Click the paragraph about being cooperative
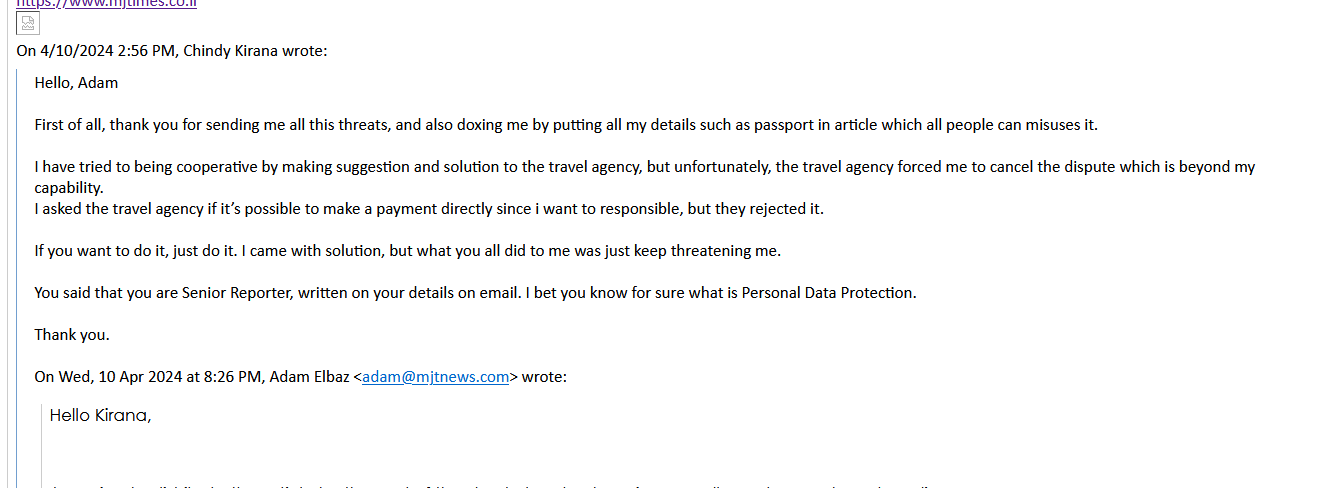The width and height of the screenshot is (1326, 488). click(644, 167)
